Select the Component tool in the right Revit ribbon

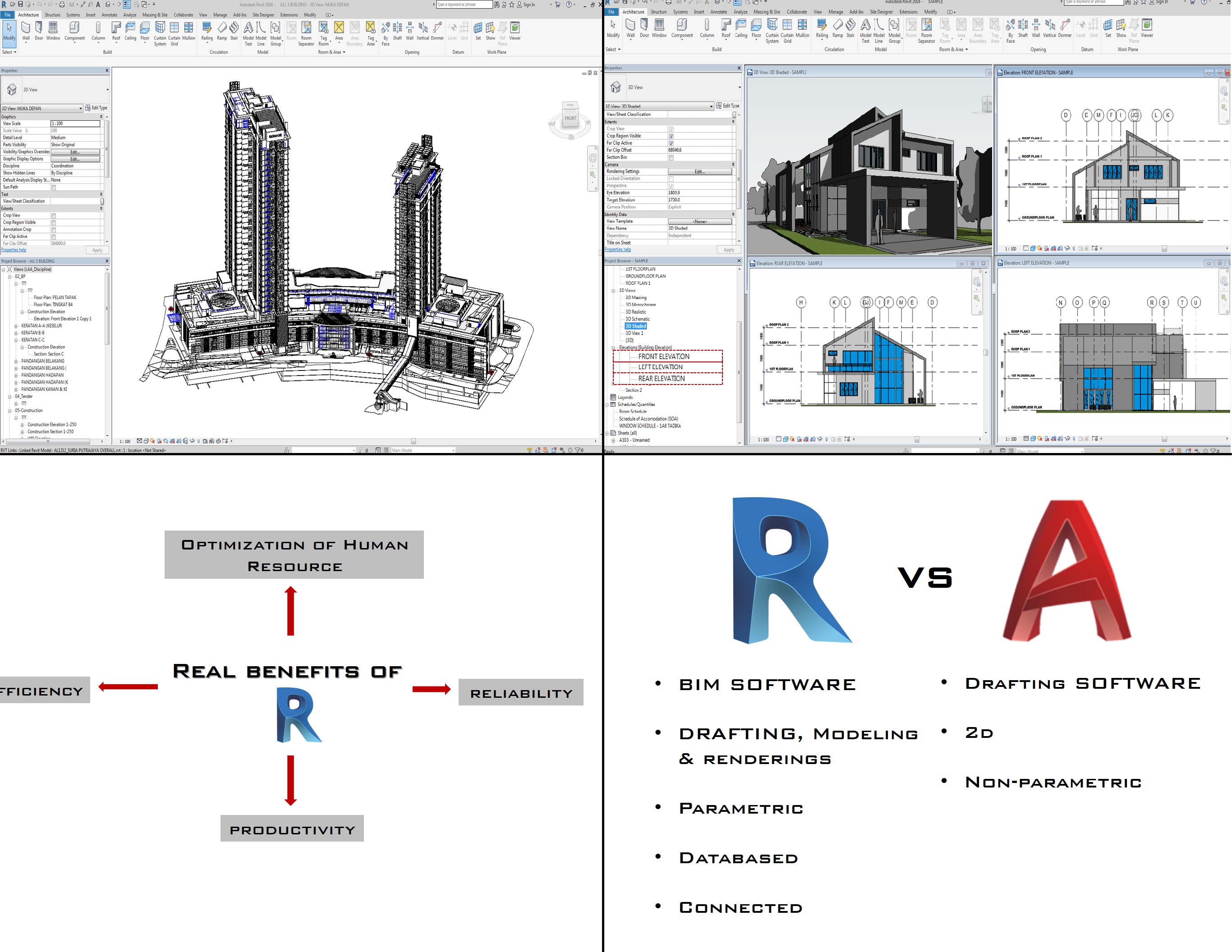682,28
